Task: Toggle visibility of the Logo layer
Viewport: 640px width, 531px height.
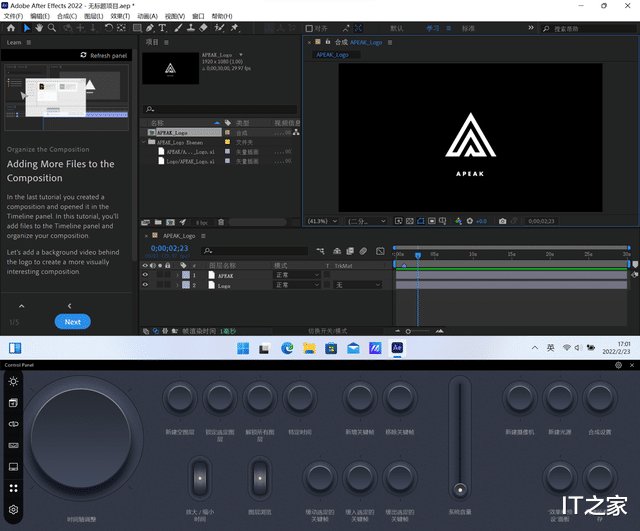Action: [x=146, y=285]
